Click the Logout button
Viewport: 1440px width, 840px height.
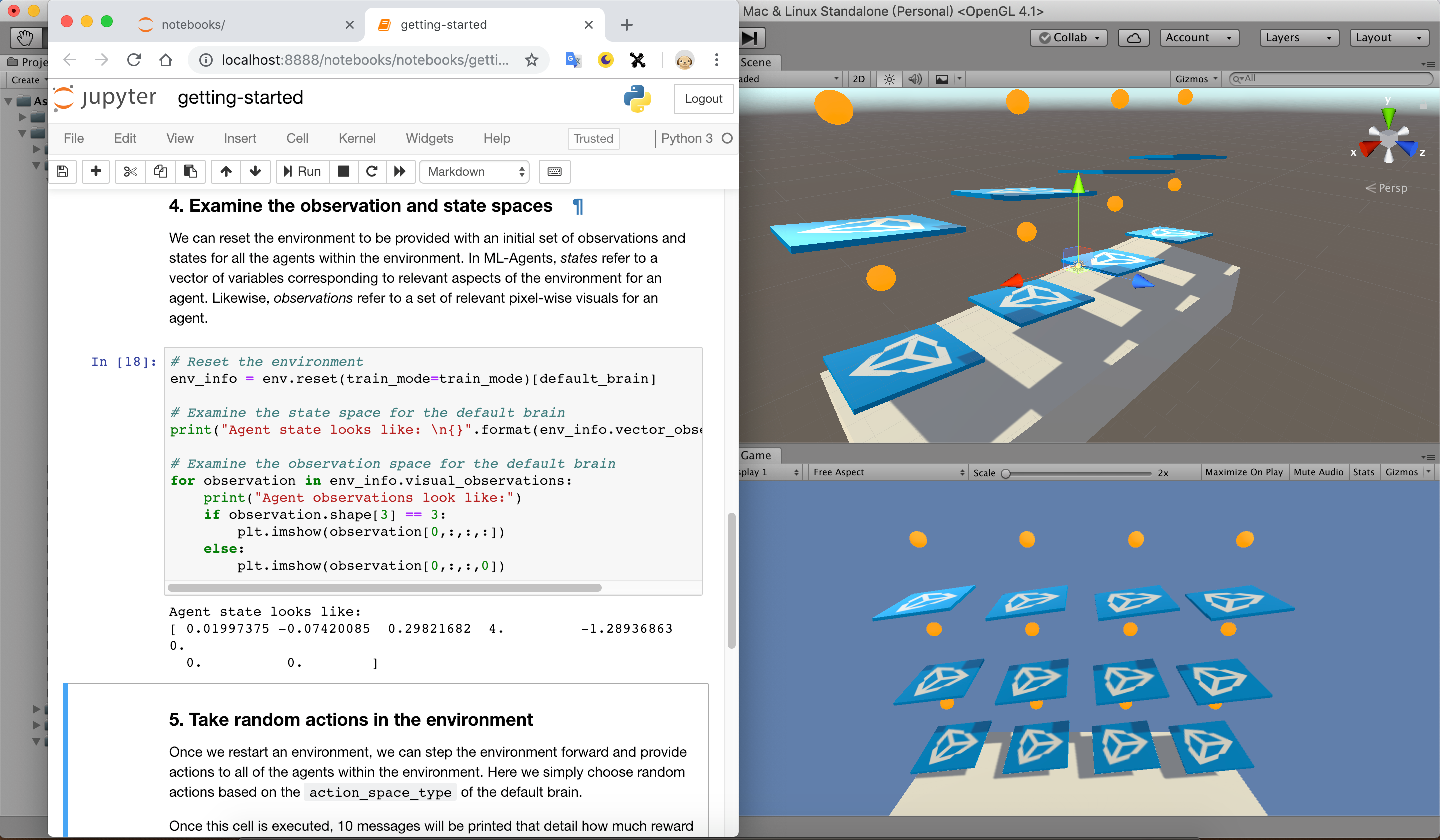click(x=703, y=99)
